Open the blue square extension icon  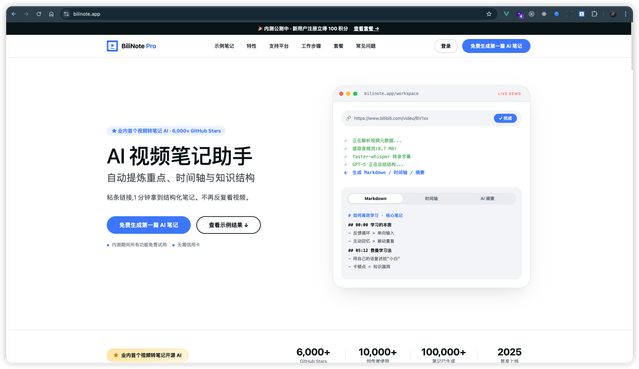pyautogui.click(x=582, y=14)
